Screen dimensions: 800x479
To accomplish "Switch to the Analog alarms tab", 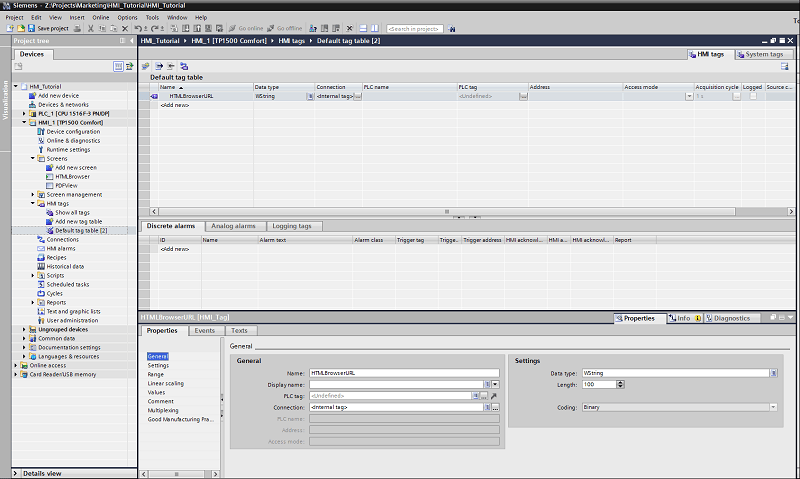I will click(x=233, y=226).
